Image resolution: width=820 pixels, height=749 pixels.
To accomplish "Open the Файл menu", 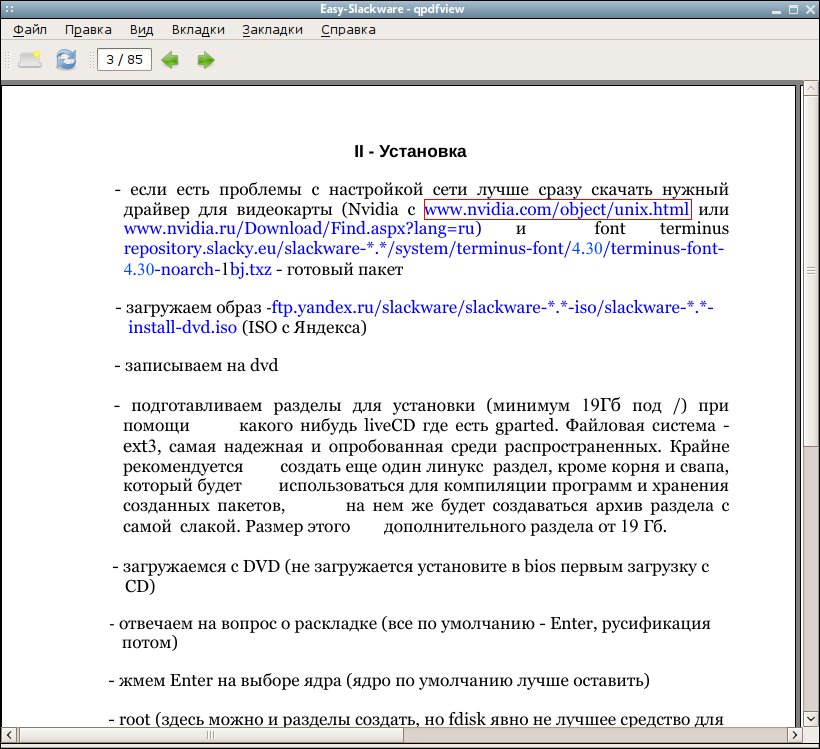I will [x=30, y=30].
